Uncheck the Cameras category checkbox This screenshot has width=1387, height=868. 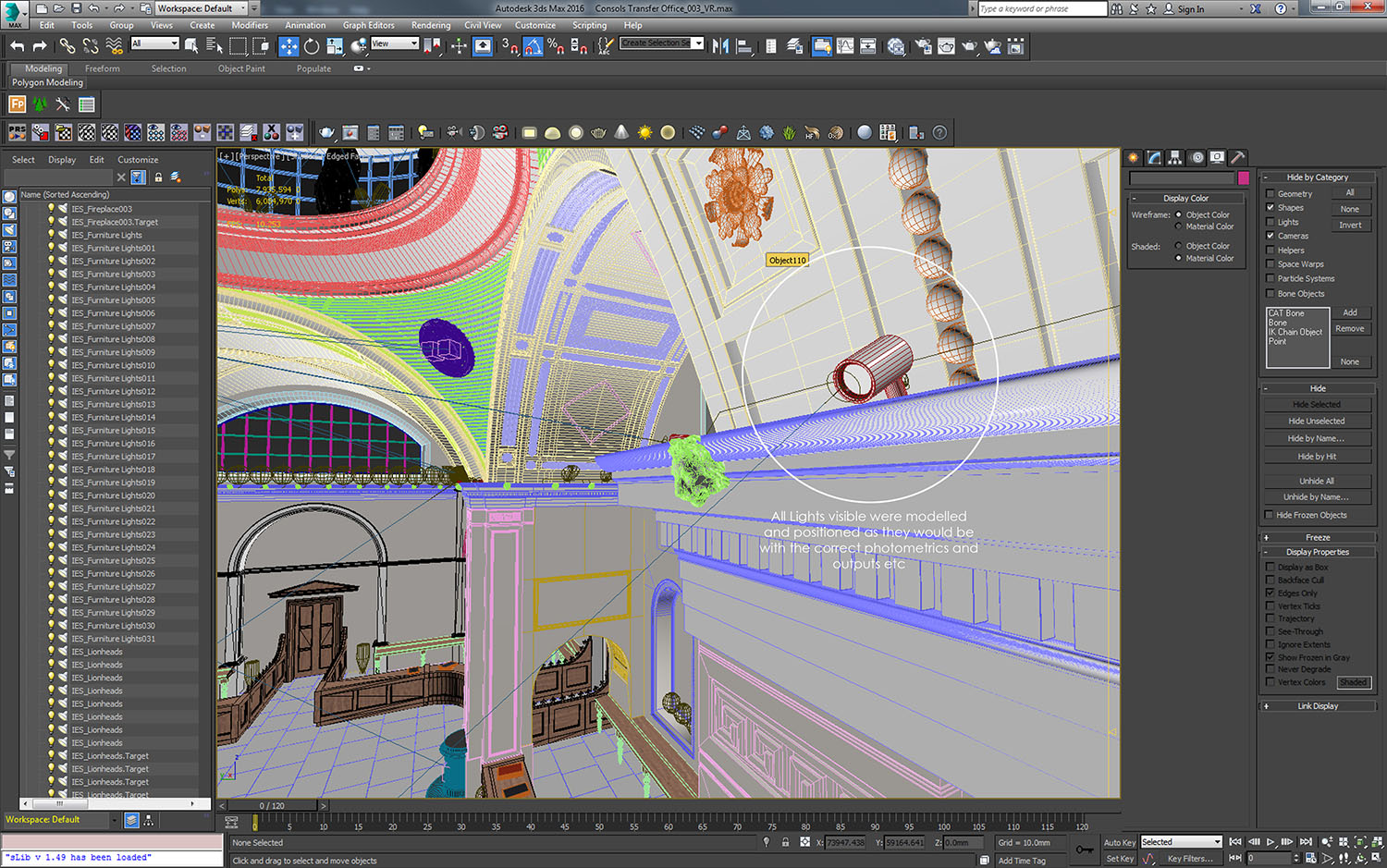tap(1270, 236)
